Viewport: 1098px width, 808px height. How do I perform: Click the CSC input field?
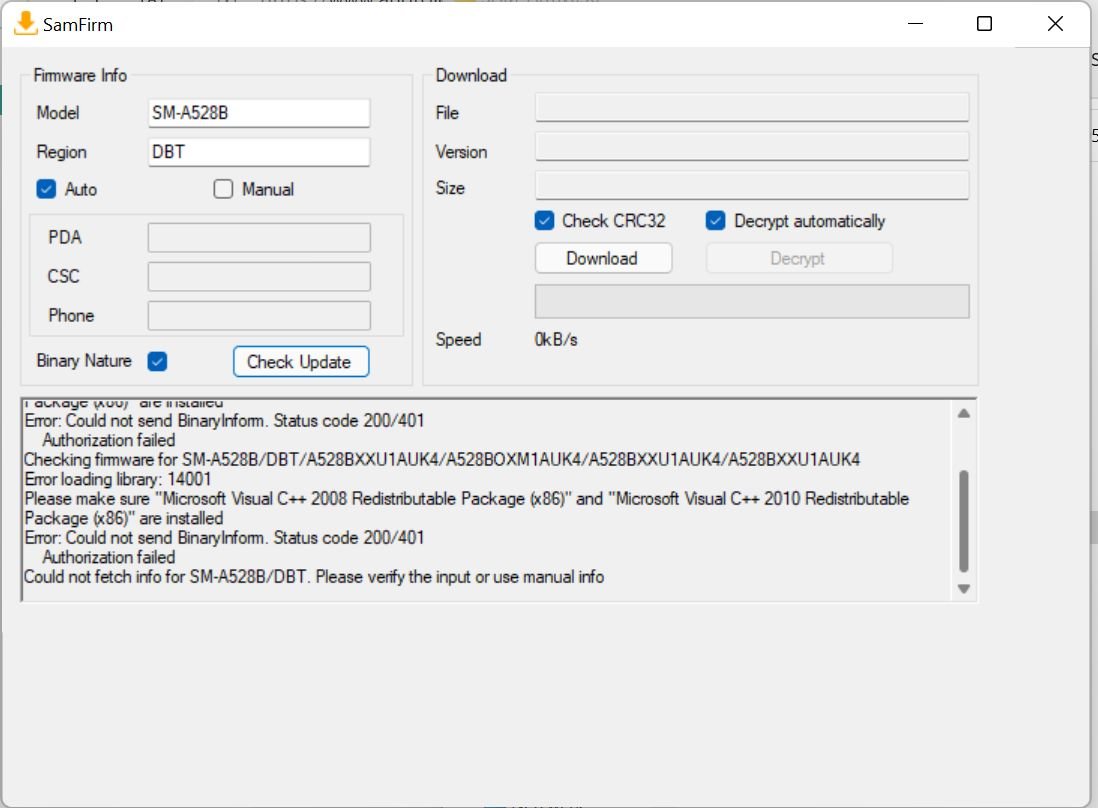point(259,277)
